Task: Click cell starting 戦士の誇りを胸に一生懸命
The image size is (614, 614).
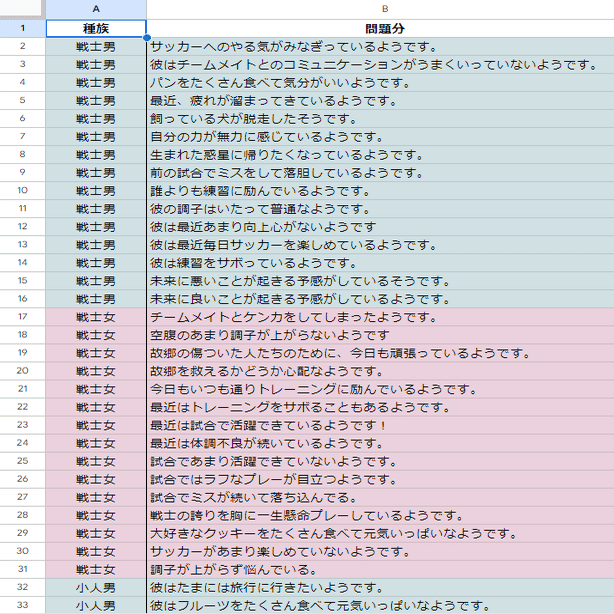Action: pyautogui.click(x=380, y=515)
